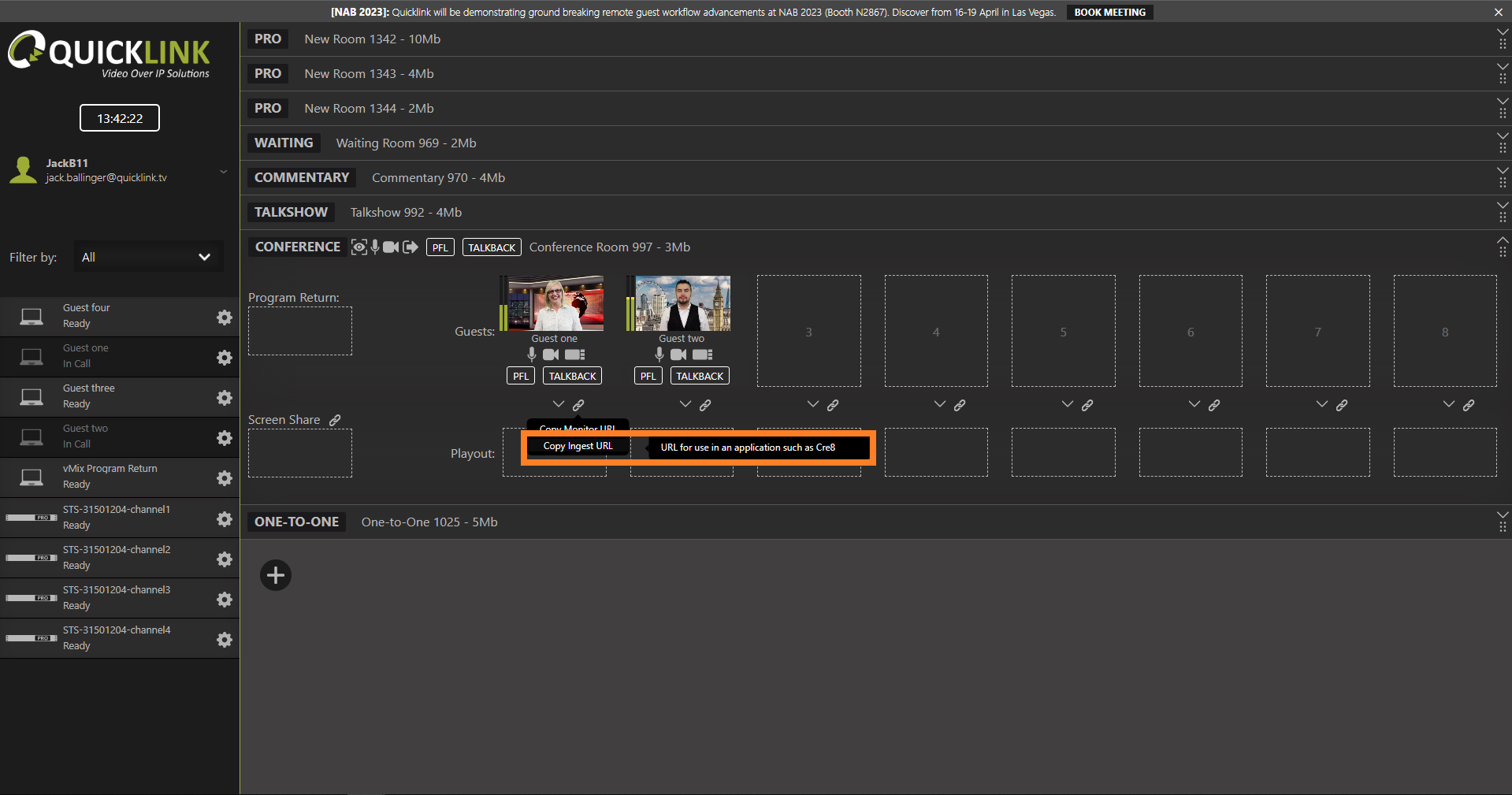The image size is (1512, 795).
Task: Click Guest two audio level meter
Action: pos(630,303)
